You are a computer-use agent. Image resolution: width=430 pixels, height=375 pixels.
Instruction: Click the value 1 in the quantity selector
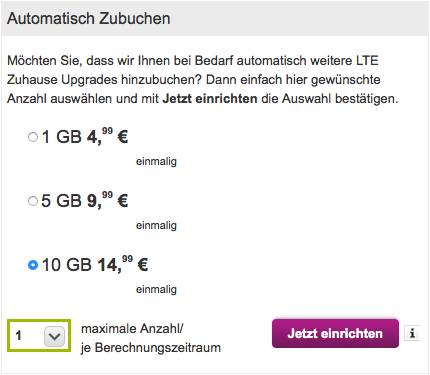click(x=19, y=336)
